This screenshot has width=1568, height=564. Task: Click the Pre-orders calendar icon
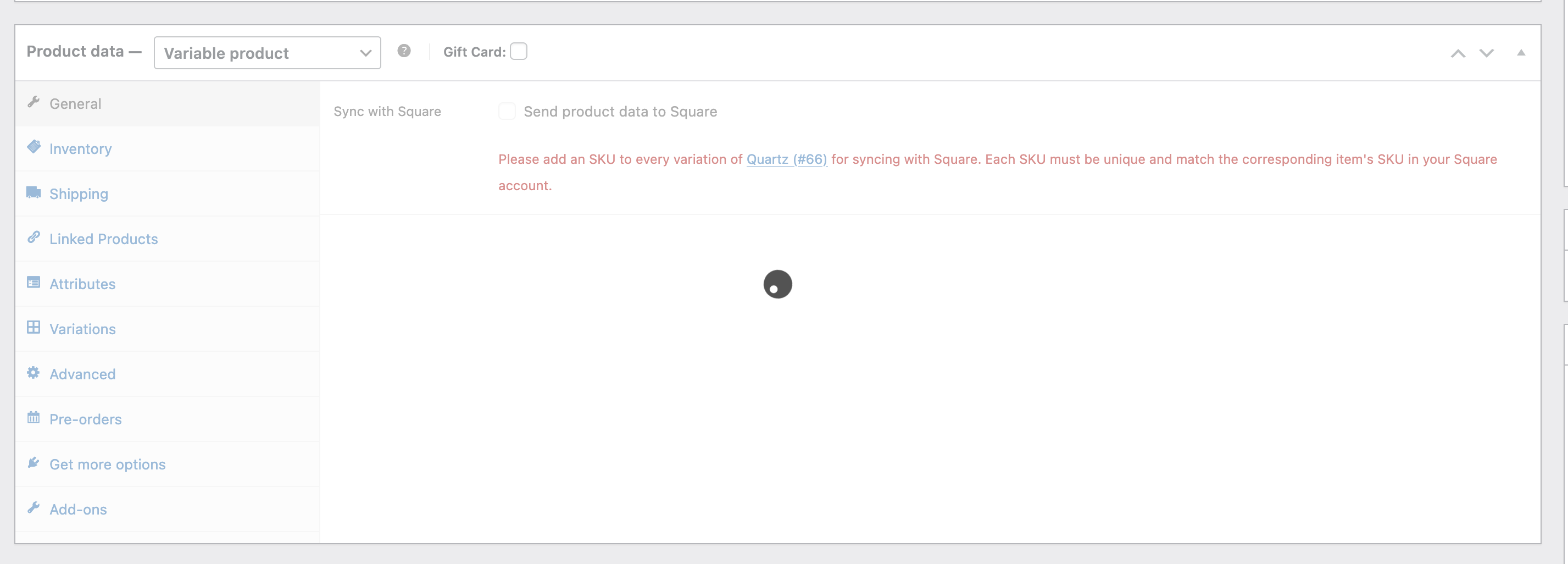34,417
